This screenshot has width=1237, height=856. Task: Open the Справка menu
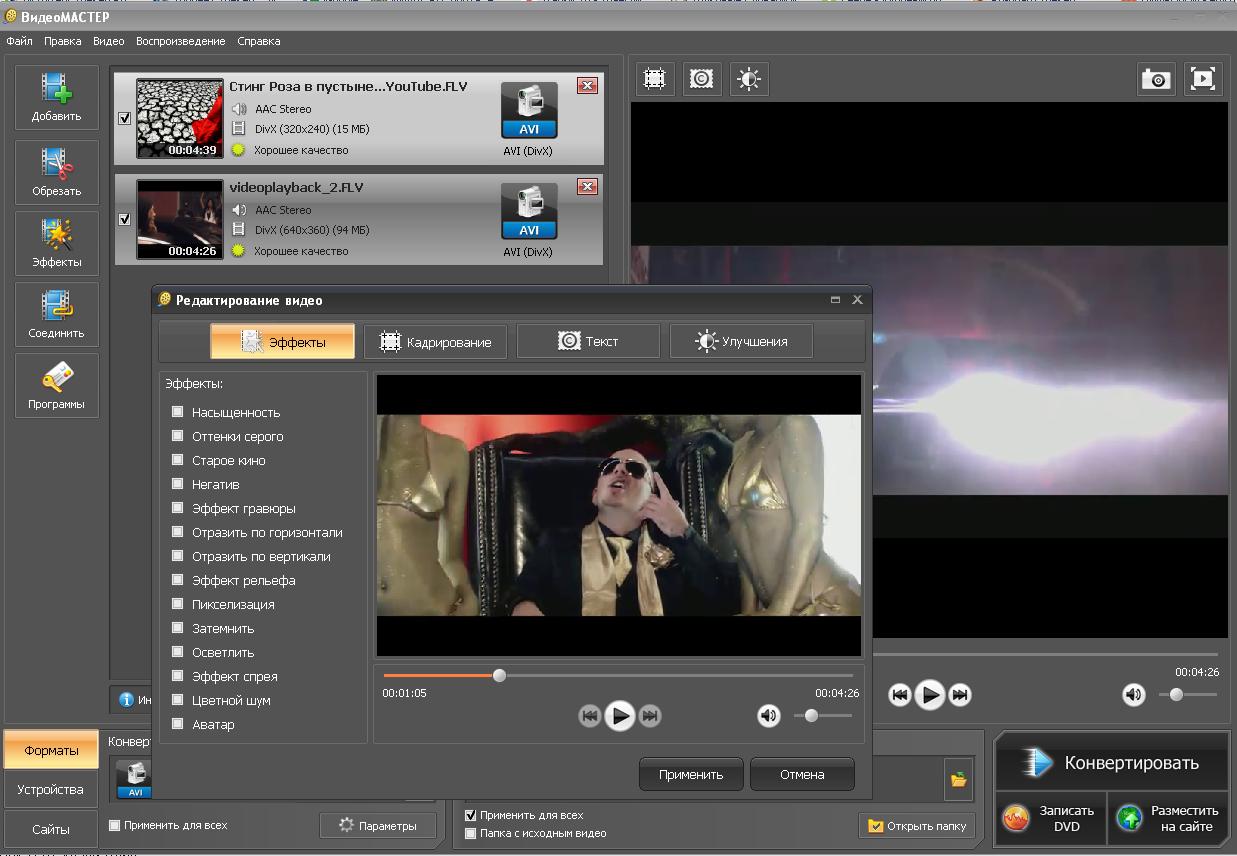259,41
